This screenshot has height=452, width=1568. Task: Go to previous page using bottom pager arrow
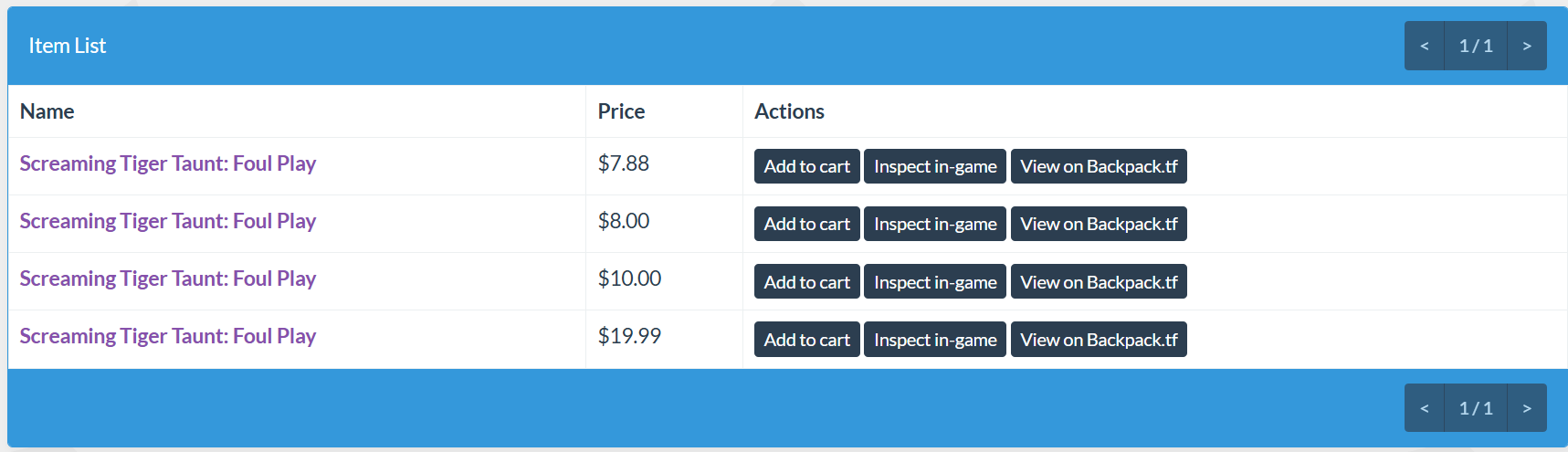pos(1425,408)
